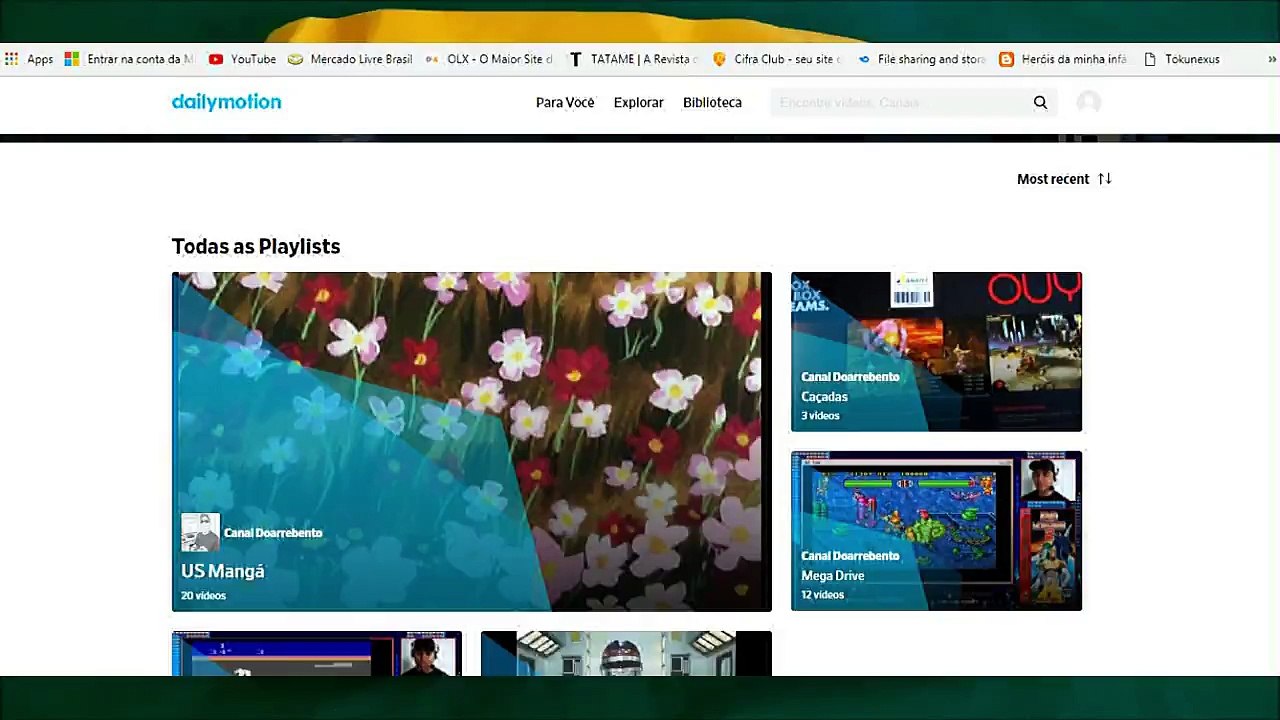Image resolution: width=1280 pixels, height=720 pixels.
Task: Open the Biblioteca menu item
Action: (712, 102)
